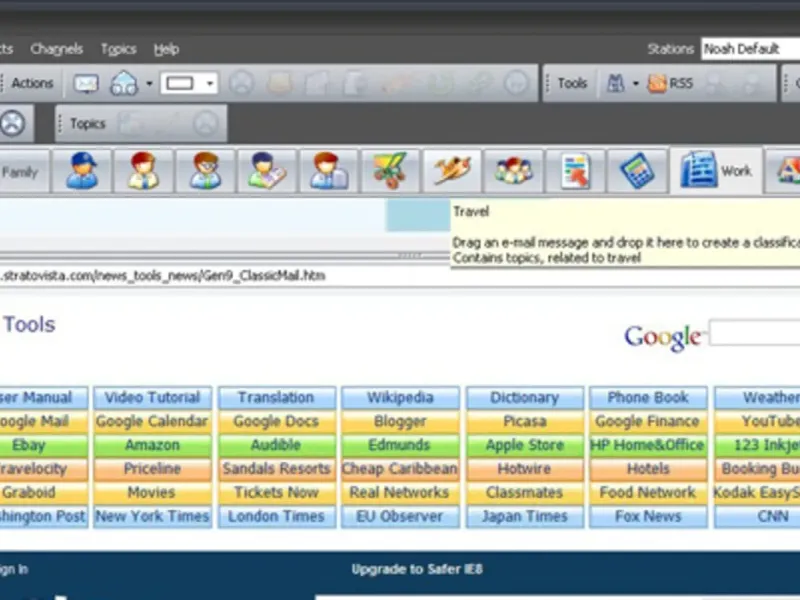The image size is (800, 600).
Task: Click the Google logo
Action: pyautogui.click(x=663, y=337)
